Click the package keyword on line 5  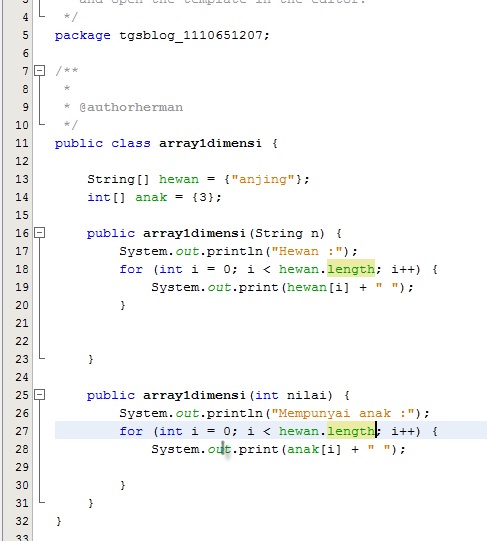pos(82,36)
